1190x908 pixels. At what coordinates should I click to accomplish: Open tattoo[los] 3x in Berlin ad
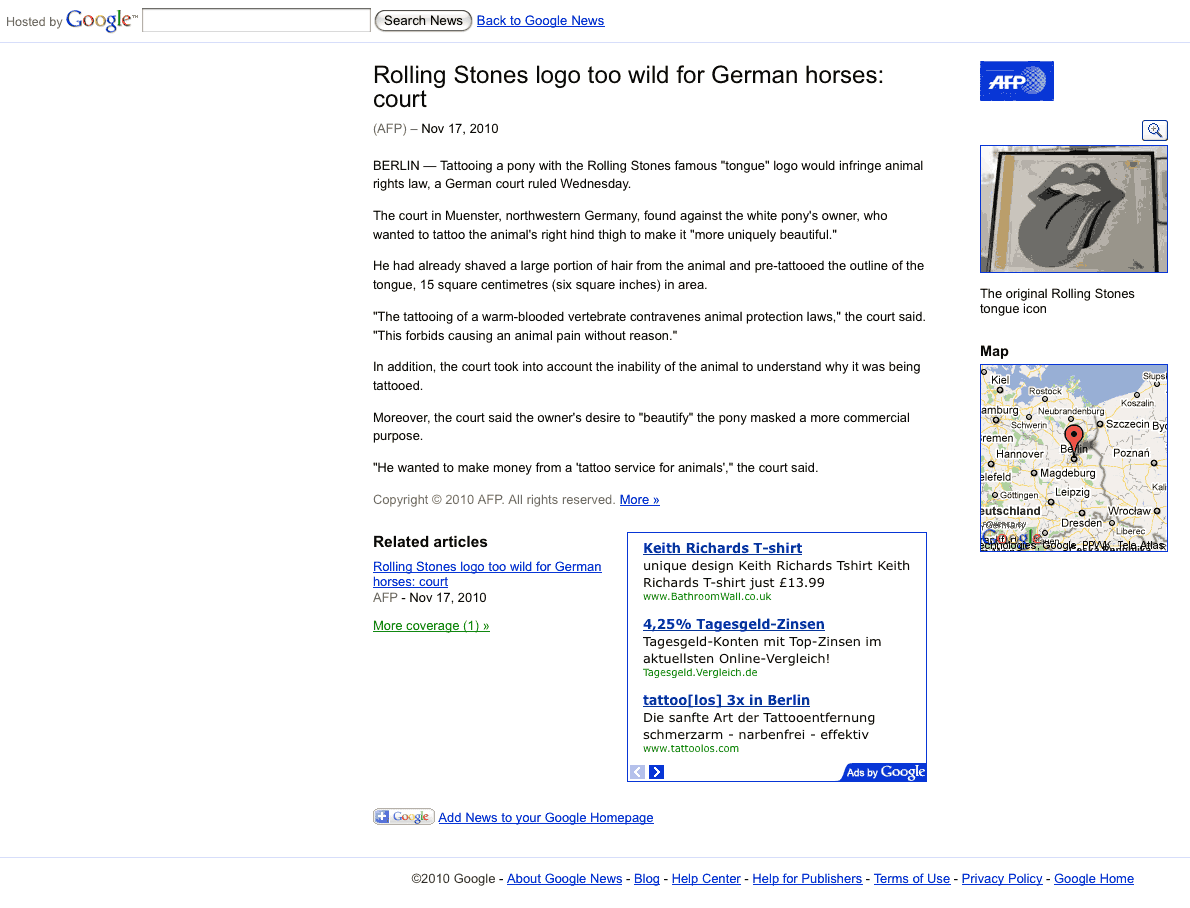(x=726, y=700)
